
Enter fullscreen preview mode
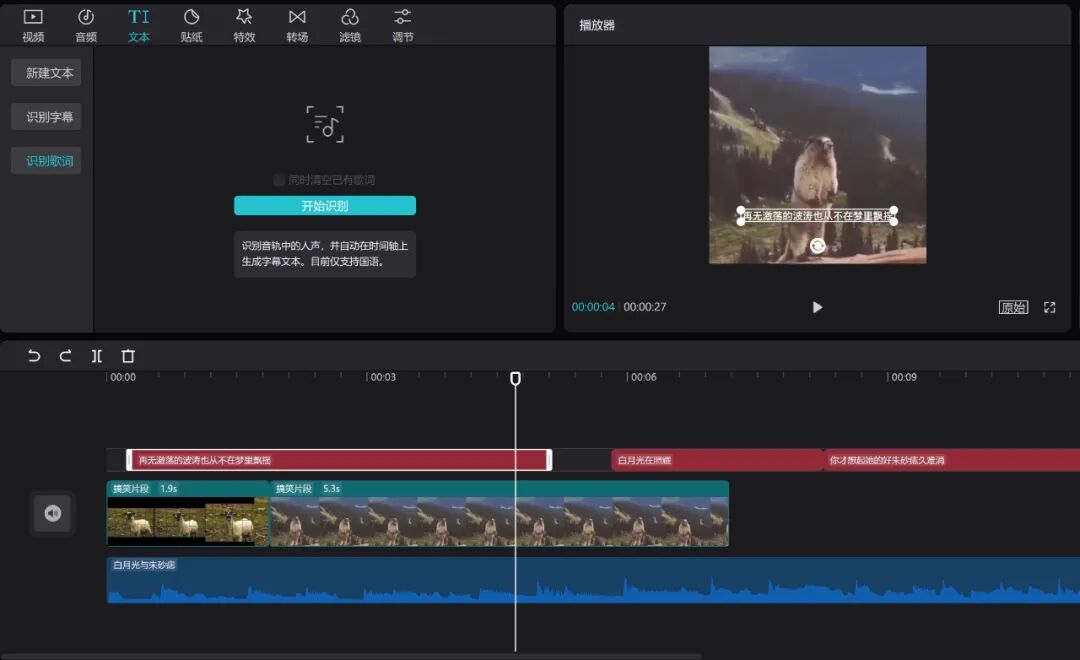pos(1049,307)
